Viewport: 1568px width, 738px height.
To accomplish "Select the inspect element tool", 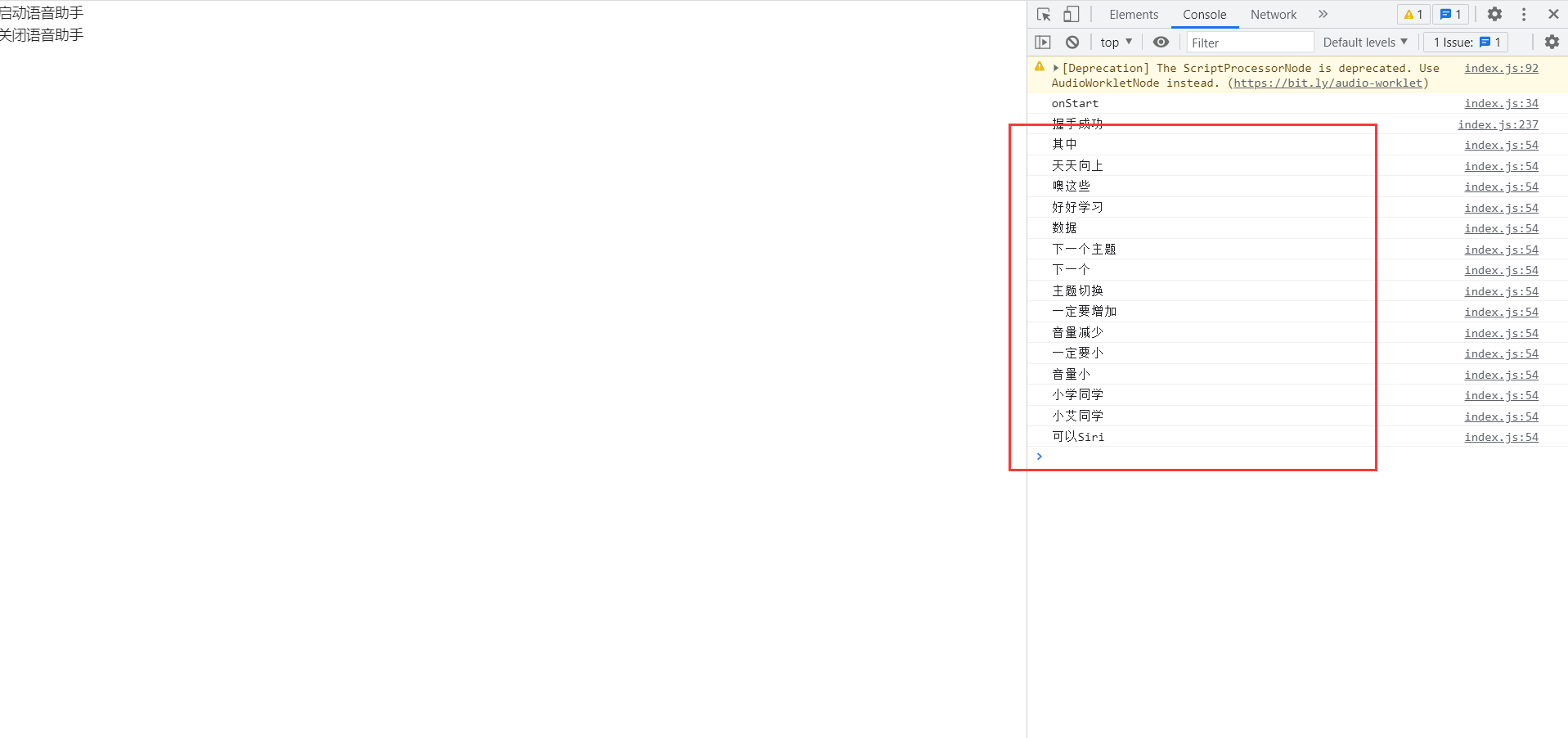I will tap(1042, 14).
